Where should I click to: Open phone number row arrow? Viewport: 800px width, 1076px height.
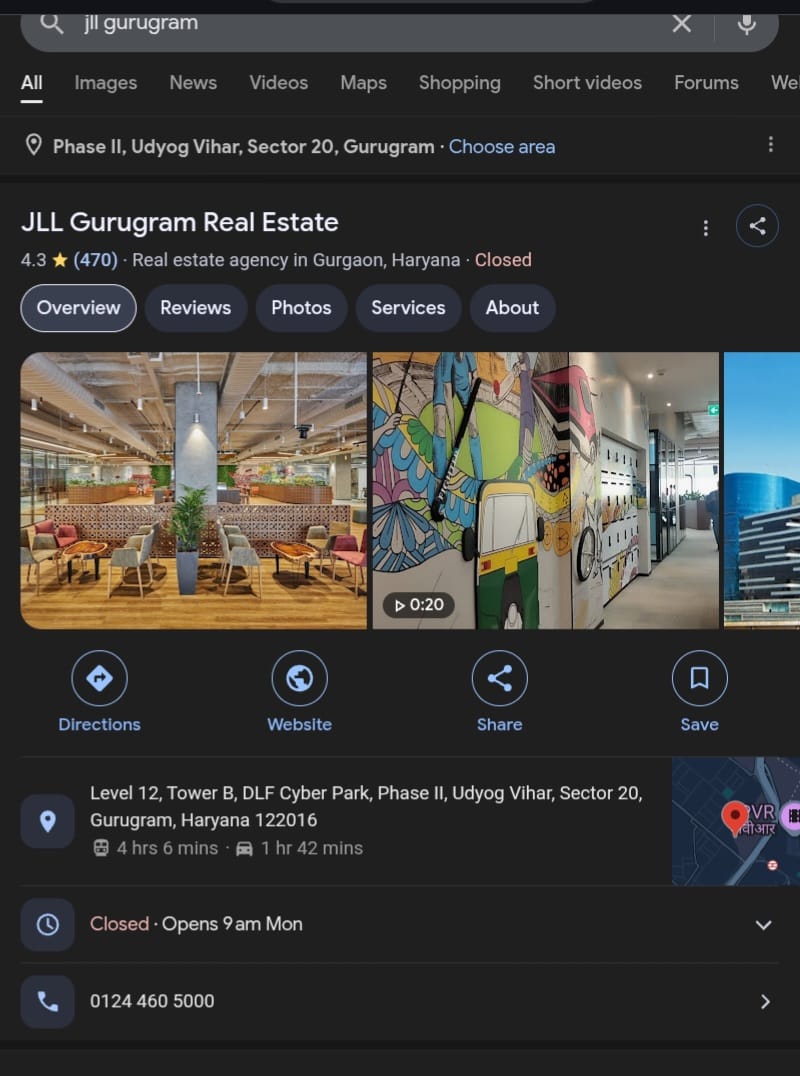[765, 1002]
